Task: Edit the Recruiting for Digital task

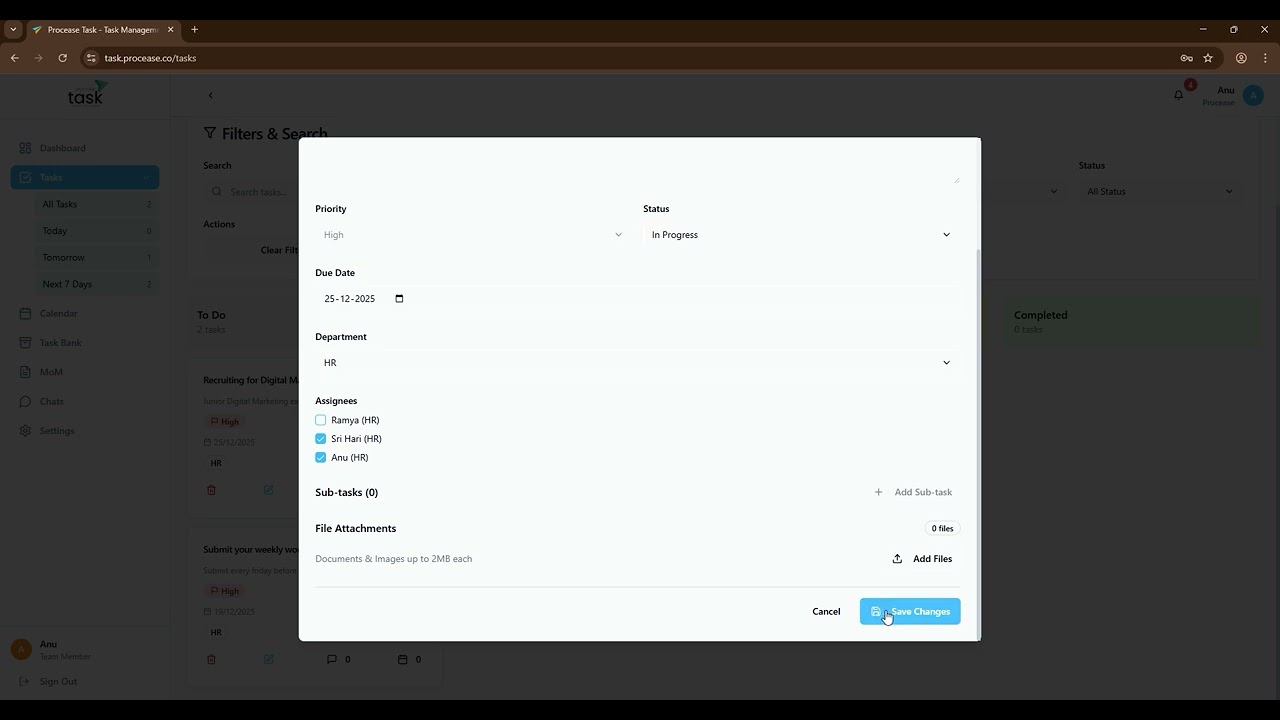Action: 268,490
